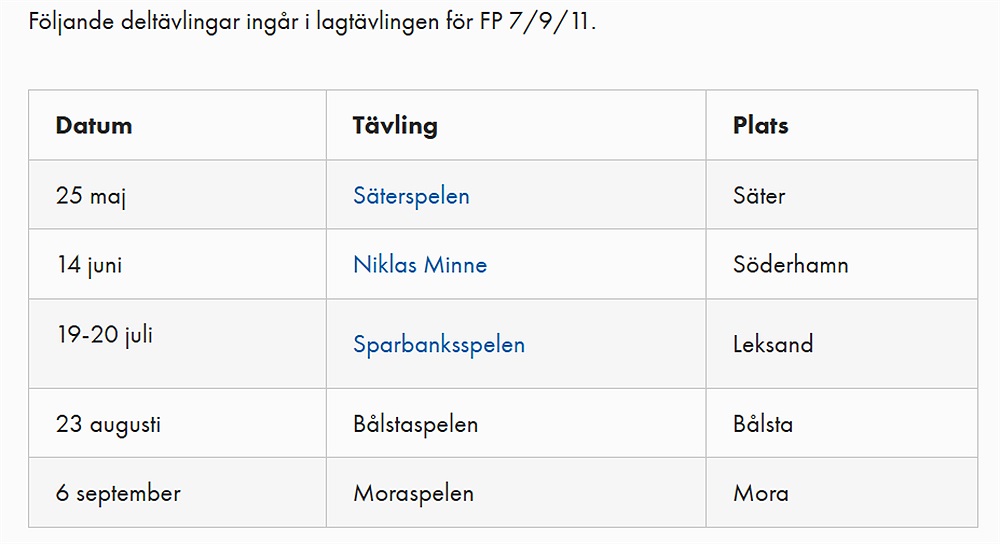1000x544 pixels.
Task: Click the 19-20 juli date cell
Action: coord(104,335)
